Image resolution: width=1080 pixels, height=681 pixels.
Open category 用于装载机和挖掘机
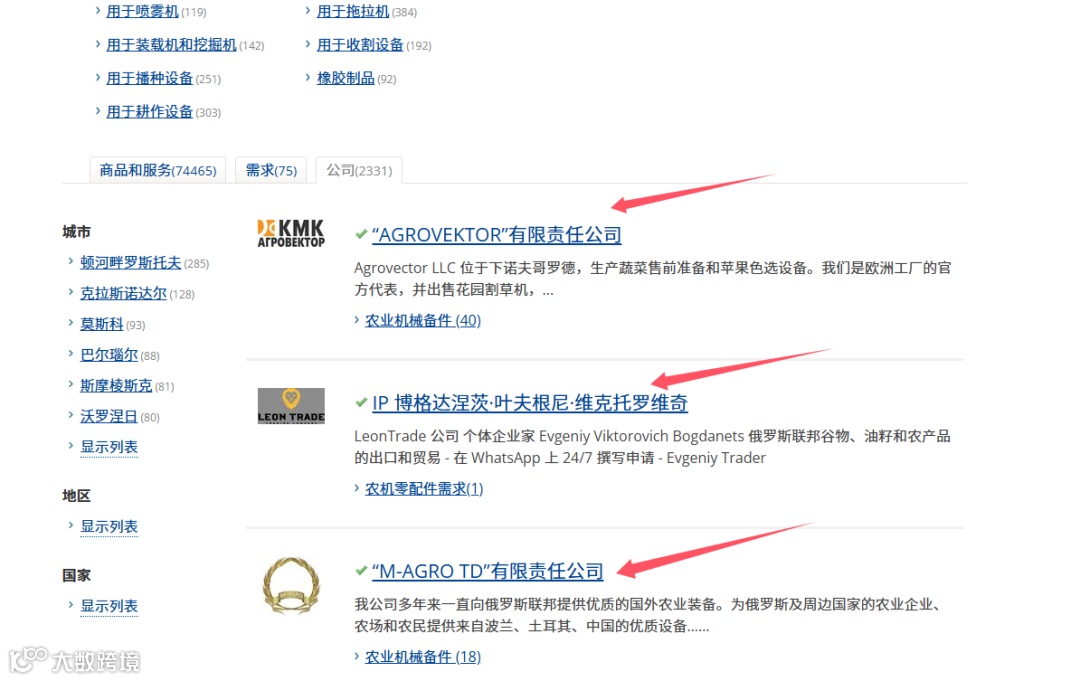point(172,45)
